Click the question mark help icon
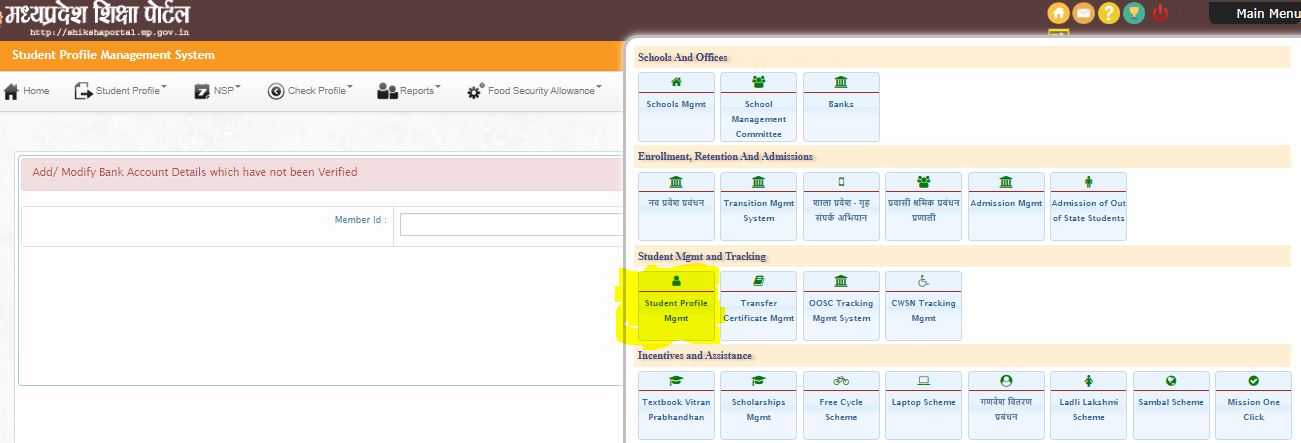The image size is (1301, 443). click(x=1108, y=13)
